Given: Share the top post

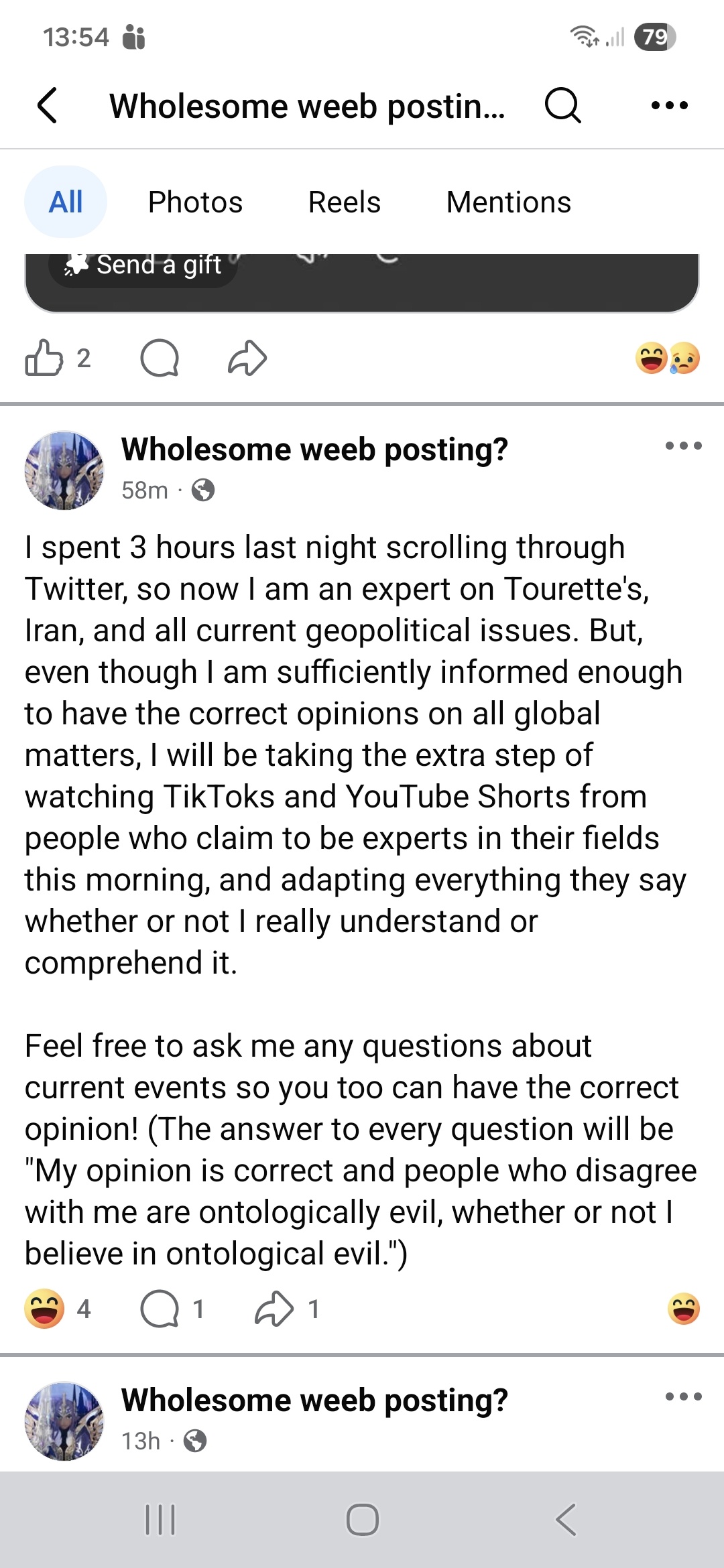Looking at the screenshot, I should coord(247,358).
